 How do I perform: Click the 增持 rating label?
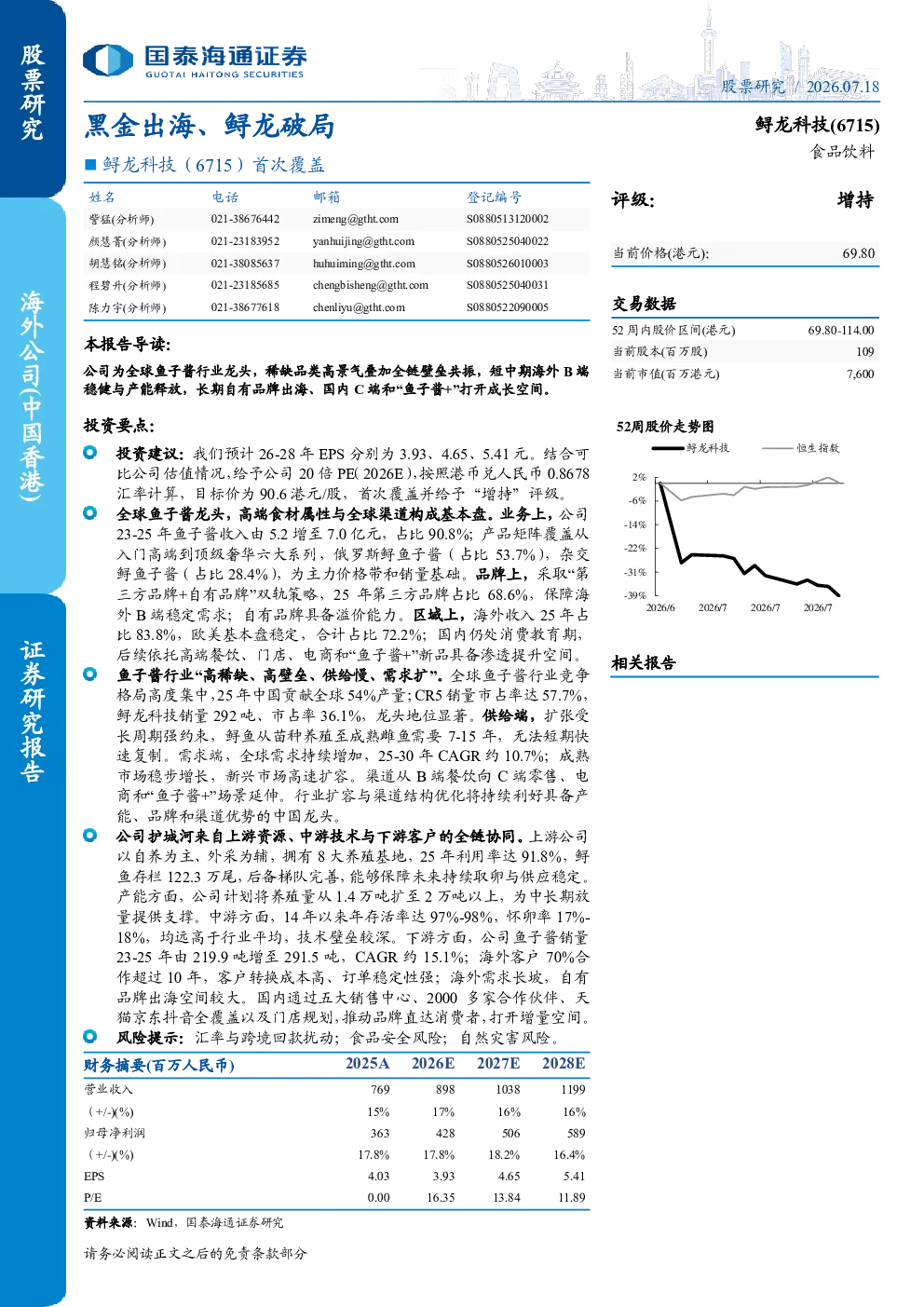855,200
